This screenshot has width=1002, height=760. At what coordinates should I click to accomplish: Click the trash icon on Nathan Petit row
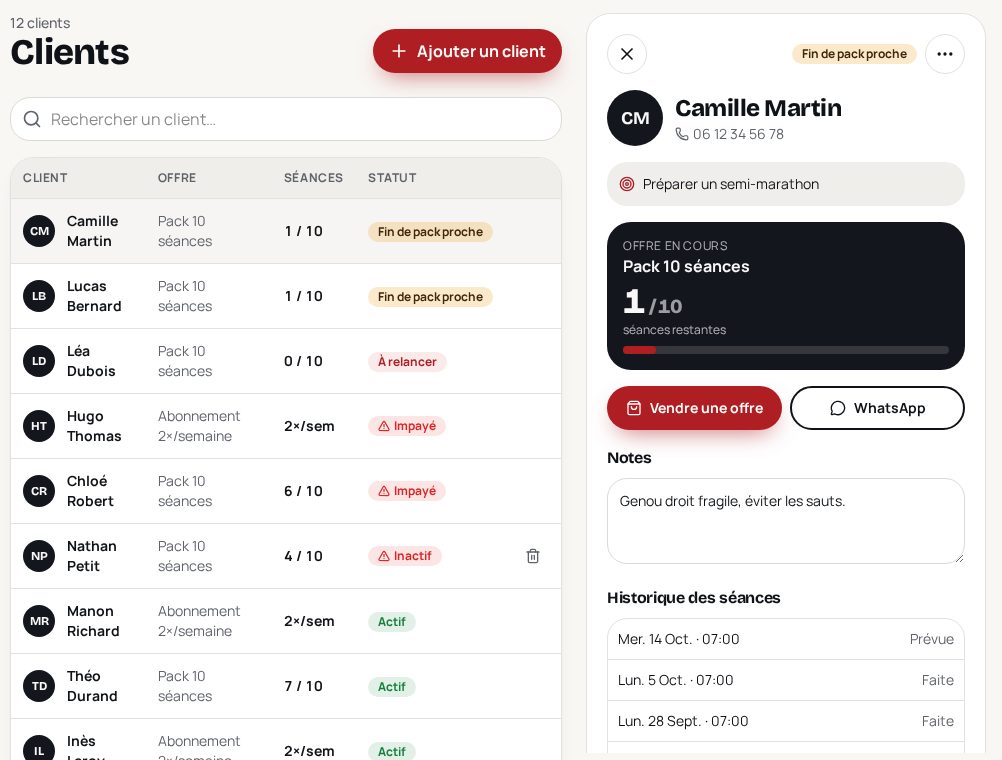pyautogui.click(x=532, y=556)
